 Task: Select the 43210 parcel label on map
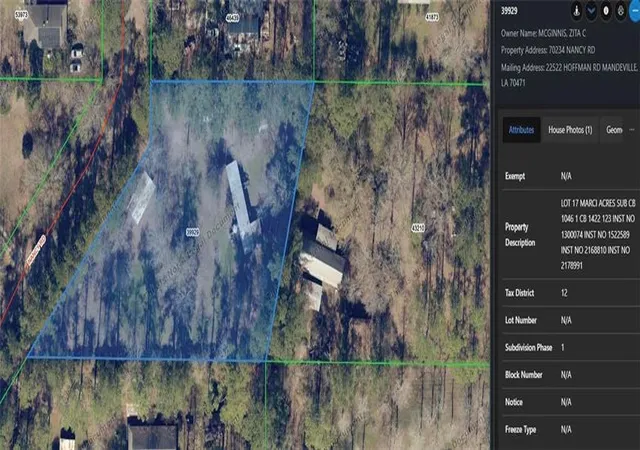point(418,228)
